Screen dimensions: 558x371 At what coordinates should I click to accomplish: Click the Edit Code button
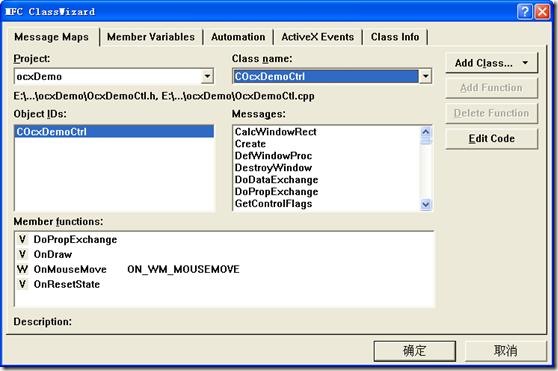point(491,139)
